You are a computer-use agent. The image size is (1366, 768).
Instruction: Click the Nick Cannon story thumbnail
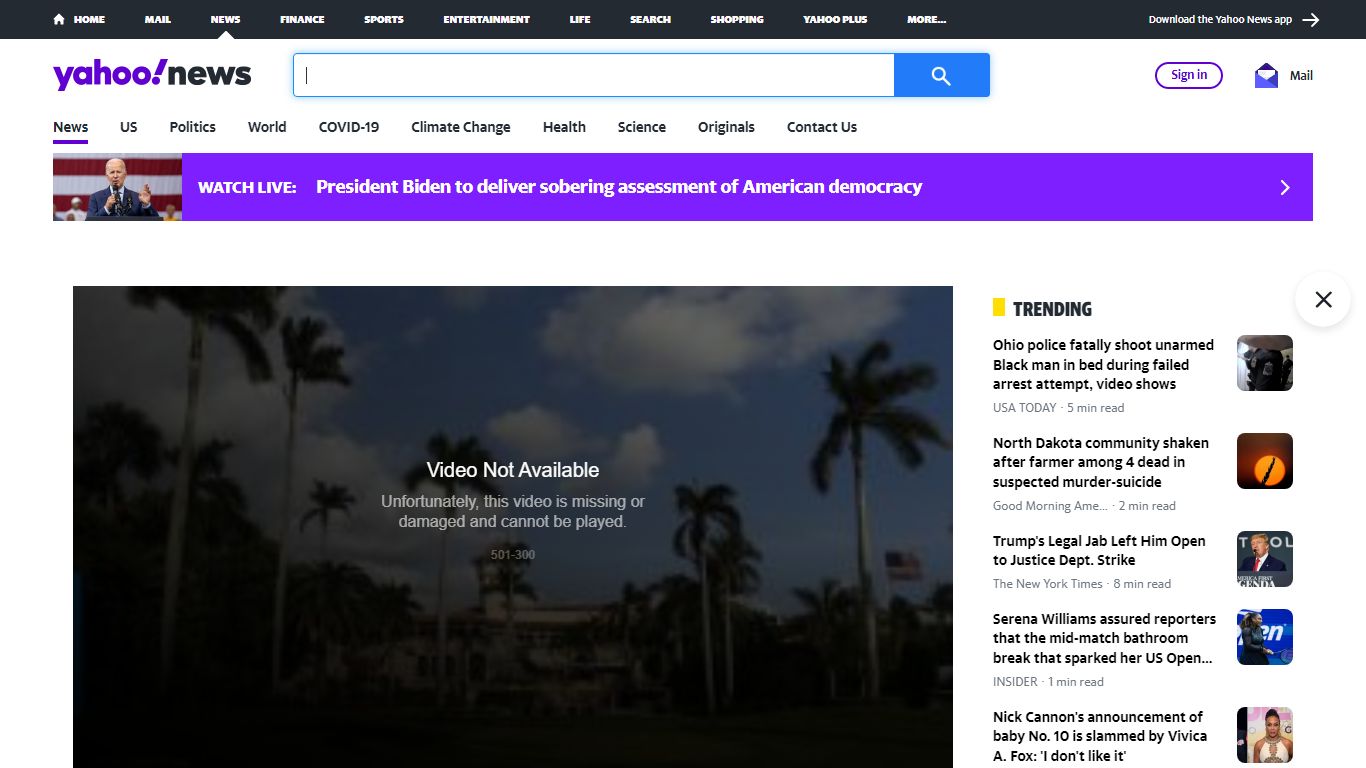click(1265, 735)
